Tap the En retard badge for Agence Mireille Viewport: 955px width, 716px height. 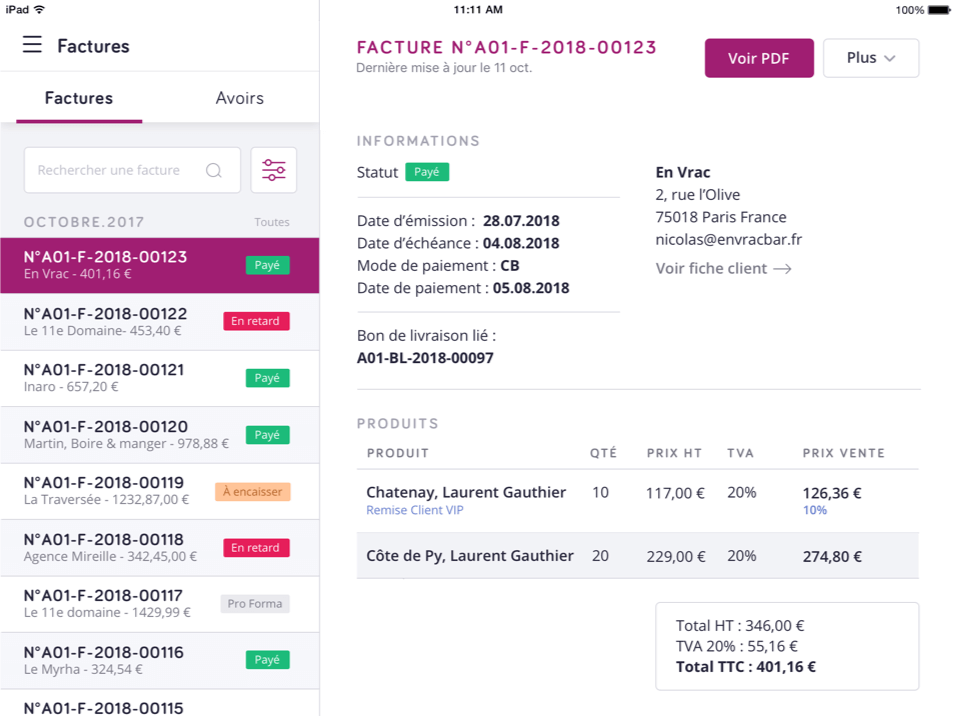(256, 547)
